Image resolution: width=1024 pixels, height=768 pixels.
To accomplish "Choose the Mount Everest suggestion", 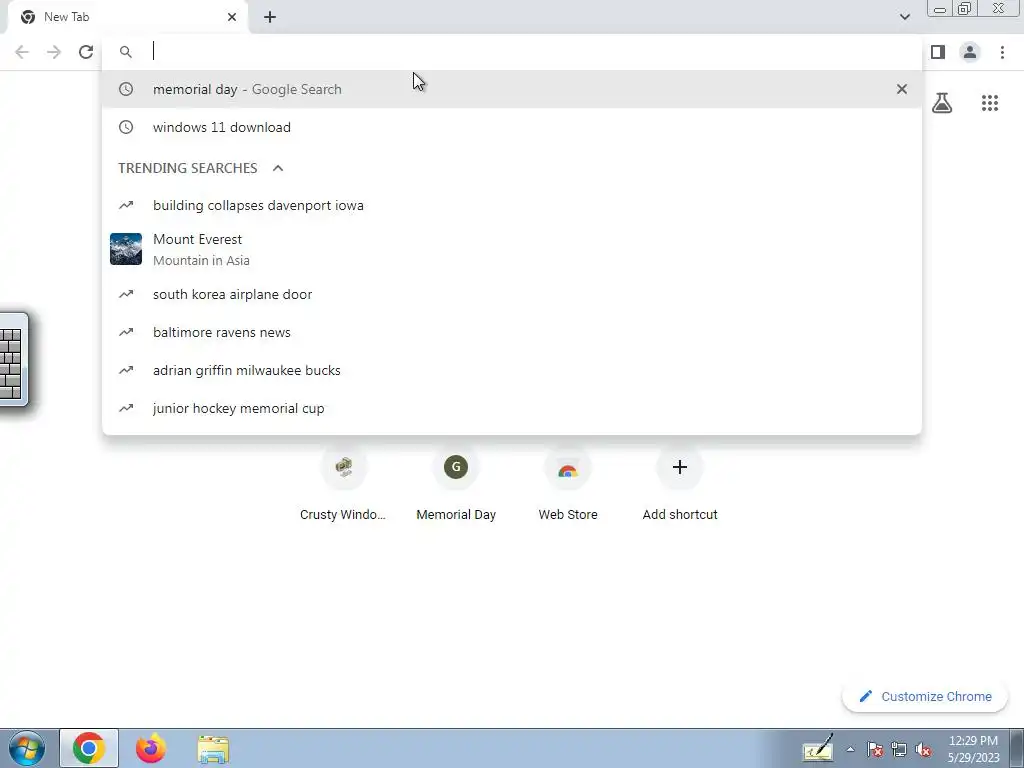I will point(512,249).
